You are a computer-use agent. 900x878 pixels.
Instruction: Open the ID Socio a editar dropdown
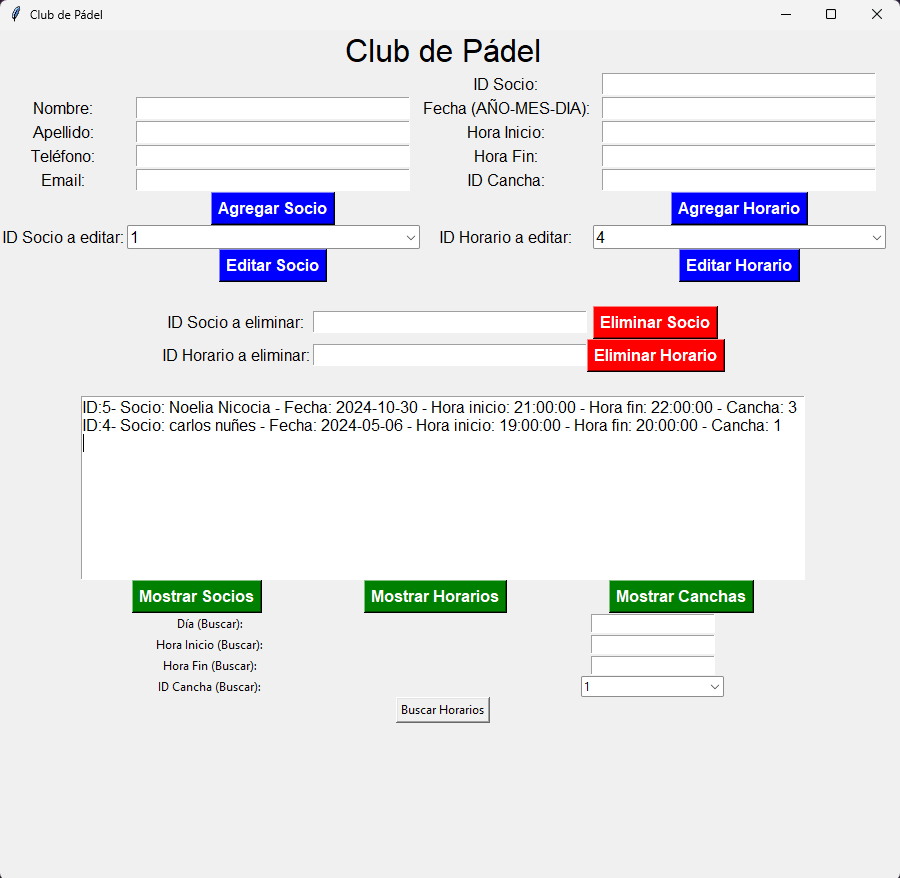pyautogui.click(x=410, y=237)
